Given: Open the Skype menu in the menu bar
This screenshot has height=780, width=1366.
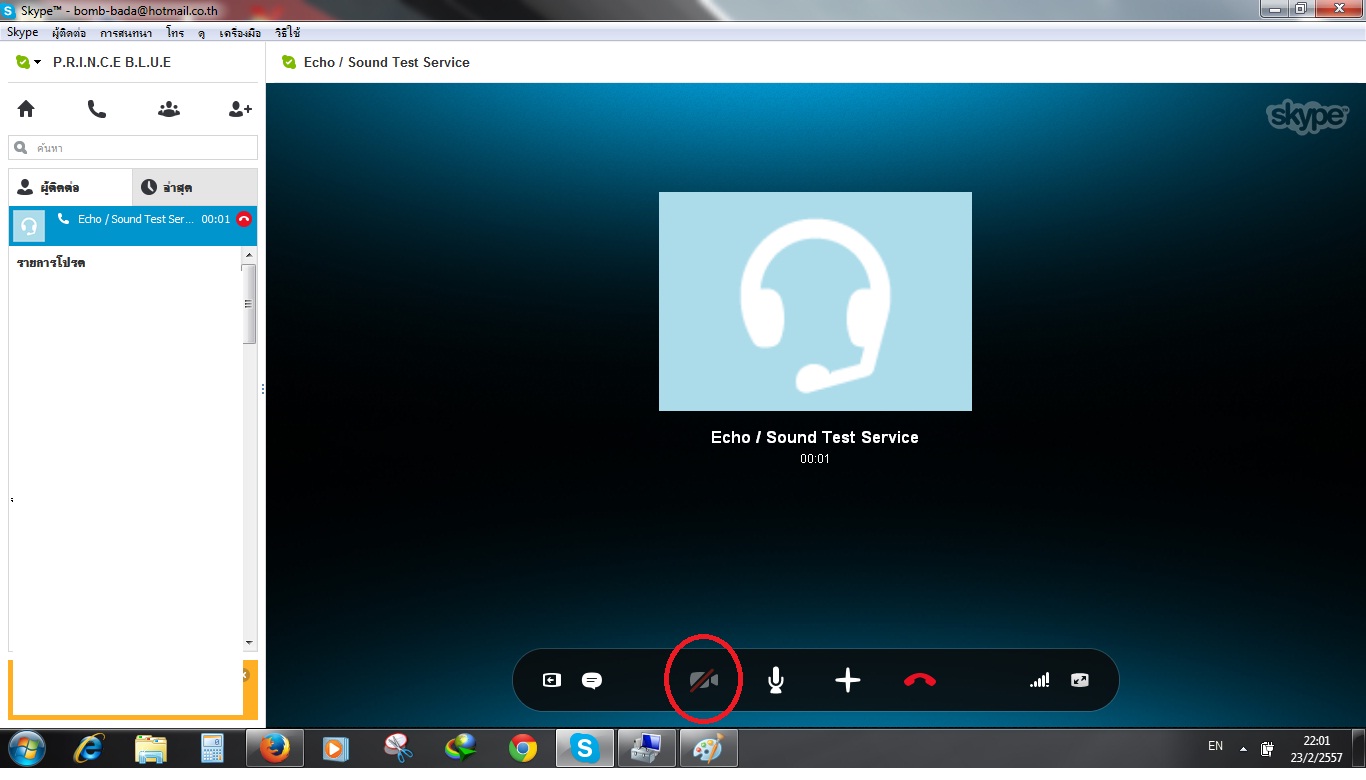Looking at the screenshot, I should pos(22,32).
